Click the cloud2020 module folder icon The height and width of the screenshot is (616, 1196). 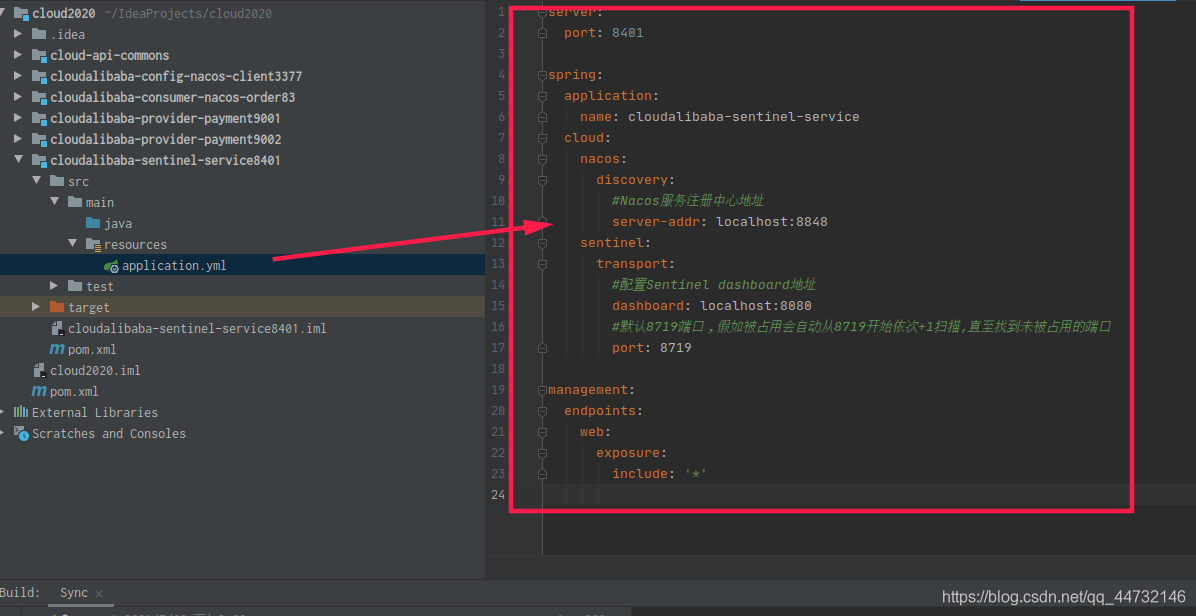point(21,14)
